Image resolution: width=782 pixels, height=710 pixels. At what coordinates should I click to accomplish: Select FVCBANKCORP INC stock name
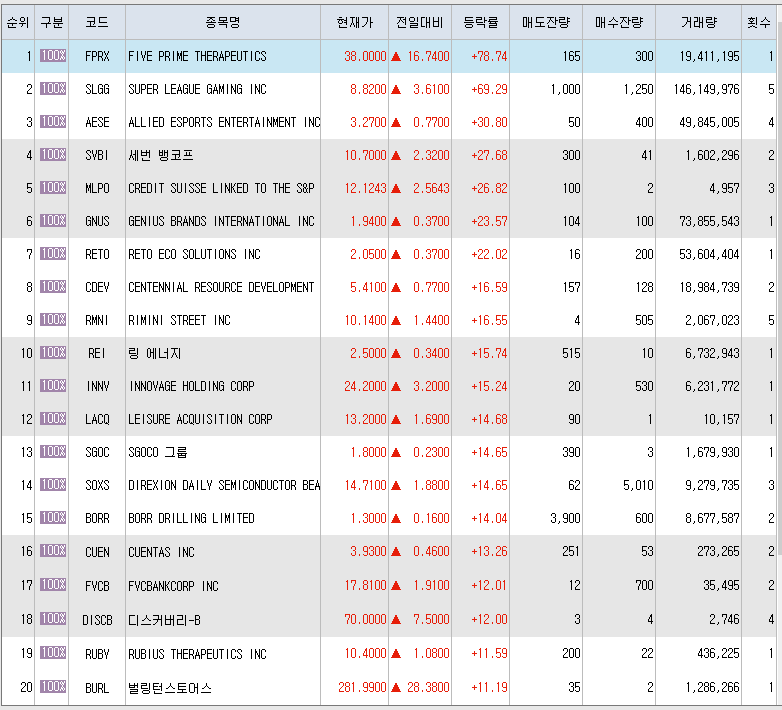pos(174,586)
